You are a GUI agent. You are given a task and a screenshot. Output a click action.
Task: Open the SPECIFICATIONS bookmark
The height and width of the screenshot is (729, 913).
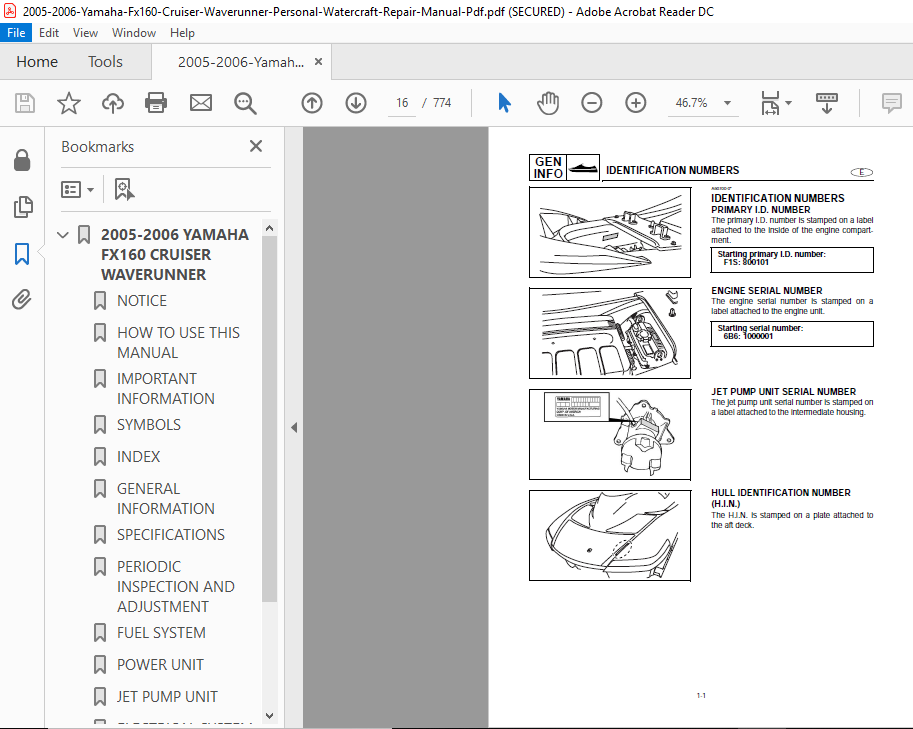[171, 535]
